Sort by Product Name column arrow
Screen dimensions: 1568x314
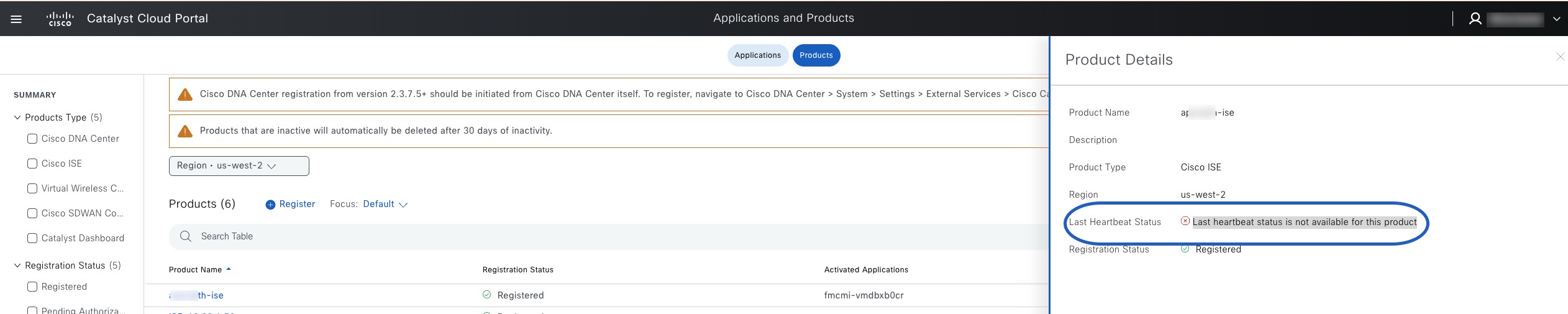pos(229,269)
